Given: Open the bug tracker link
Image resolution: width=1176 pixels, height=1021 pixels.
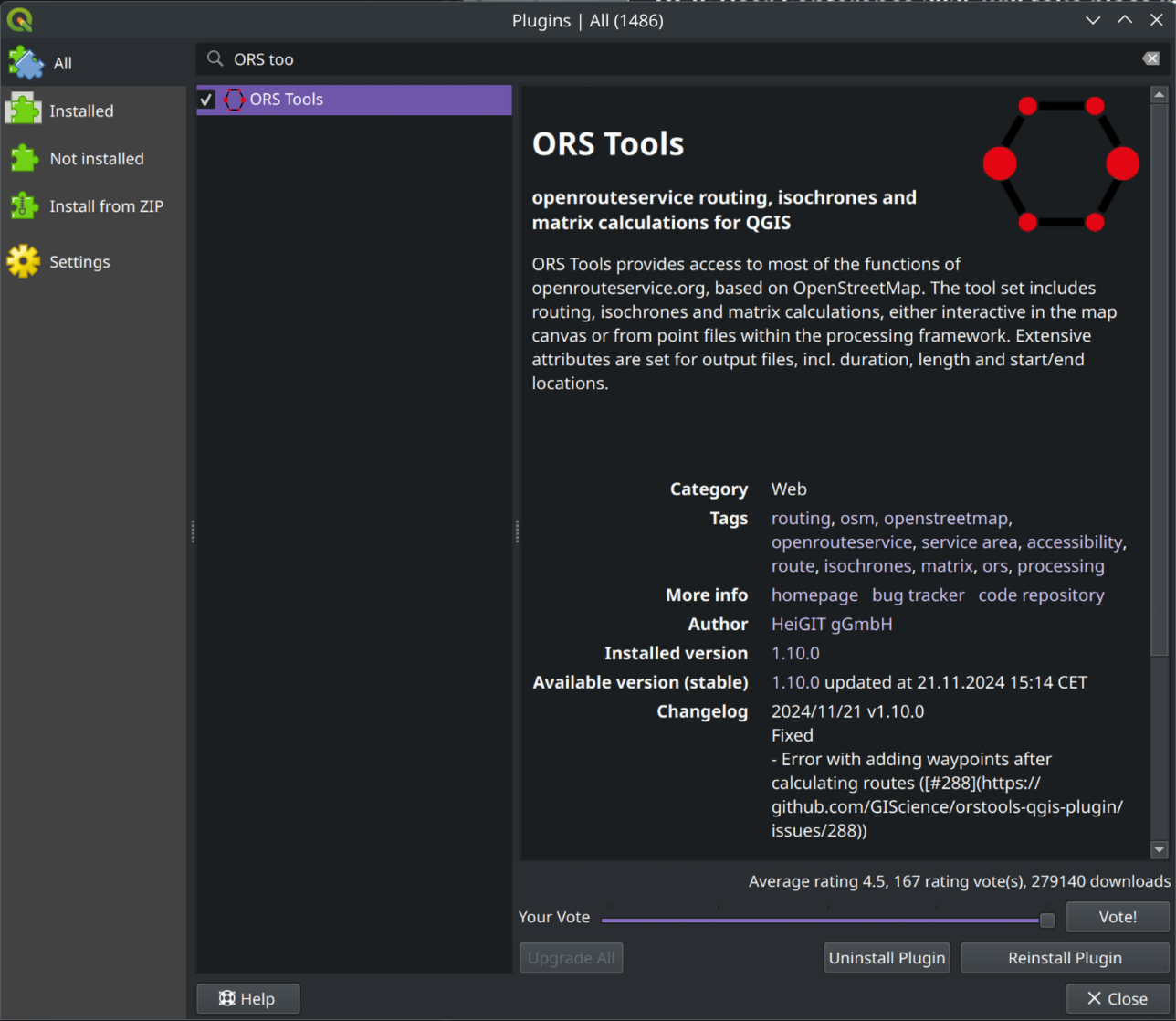Looking at the screenshot, I should pyautogui.click(x=918, y=595).
